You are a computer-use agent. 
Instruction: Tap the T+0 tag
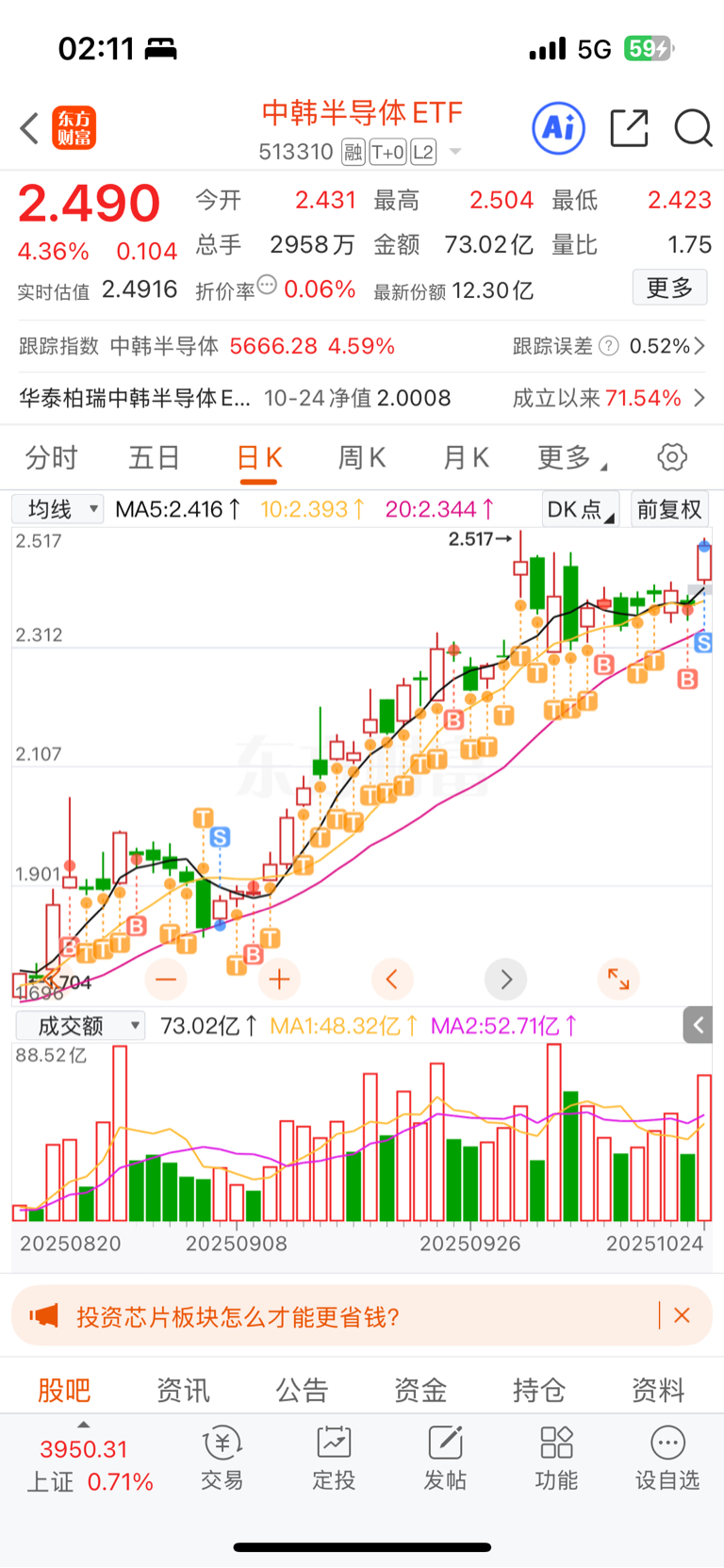coord(387,152)
